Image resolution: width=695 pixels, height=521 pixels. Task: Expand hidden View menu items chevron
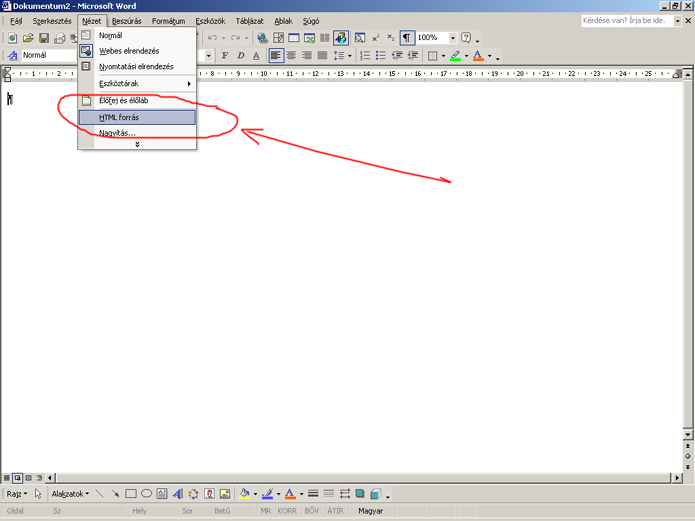pos(137,145)
